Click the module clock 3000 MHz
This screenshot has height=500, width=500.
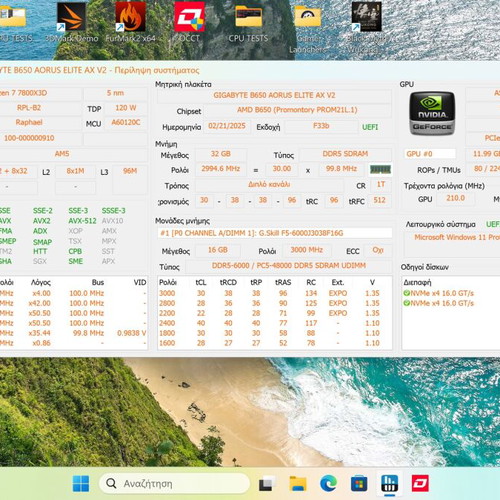pyautogui.click(x=306, y=250)
